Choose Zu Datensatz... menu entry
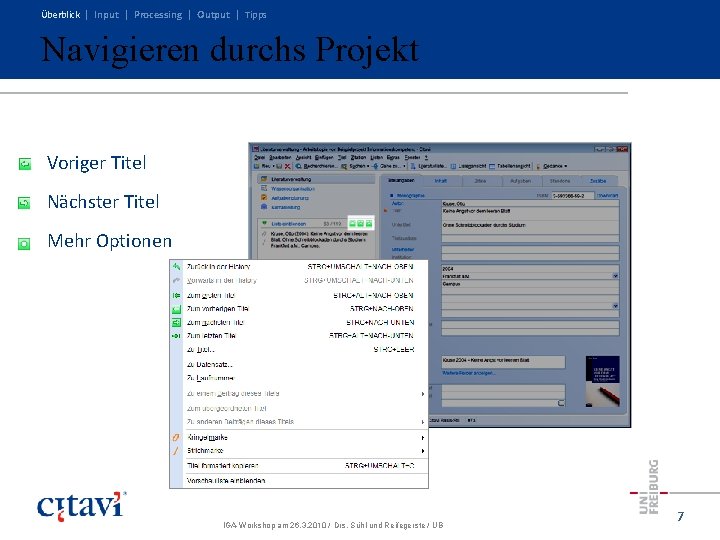The width and height of the screenshot is (720, 540). (299, 365)
